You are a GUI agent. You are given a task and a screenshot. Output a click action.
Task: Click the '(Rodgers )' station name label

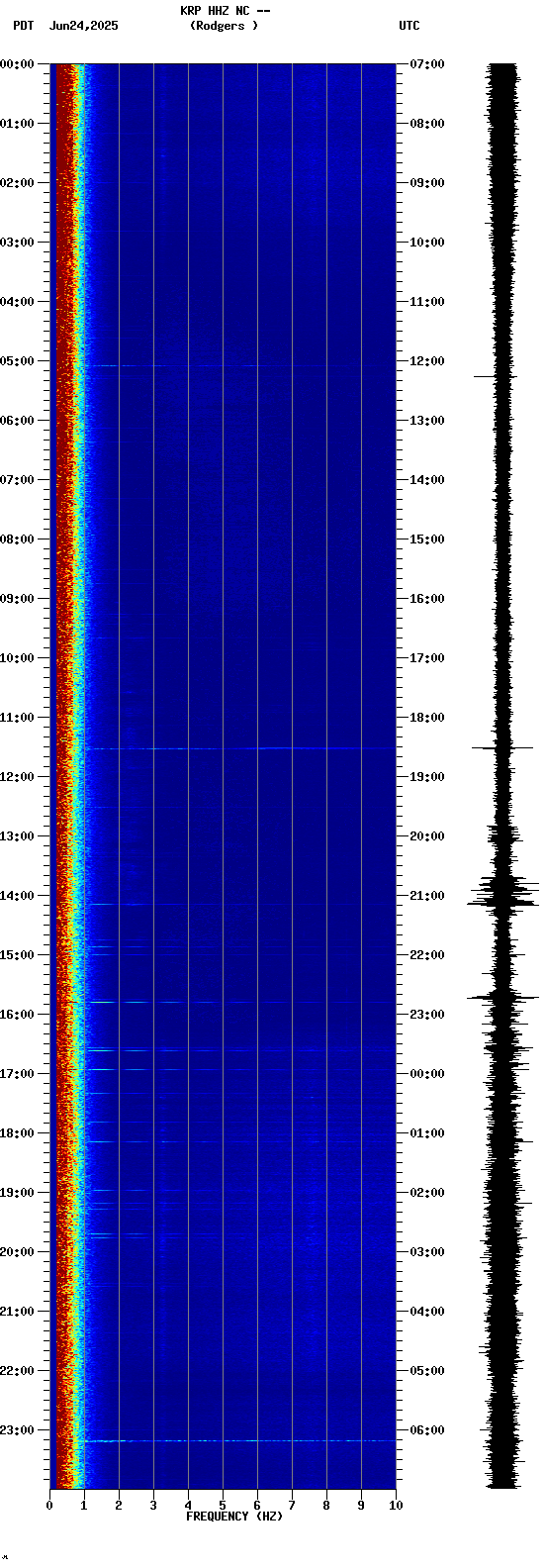pos(225,26)
